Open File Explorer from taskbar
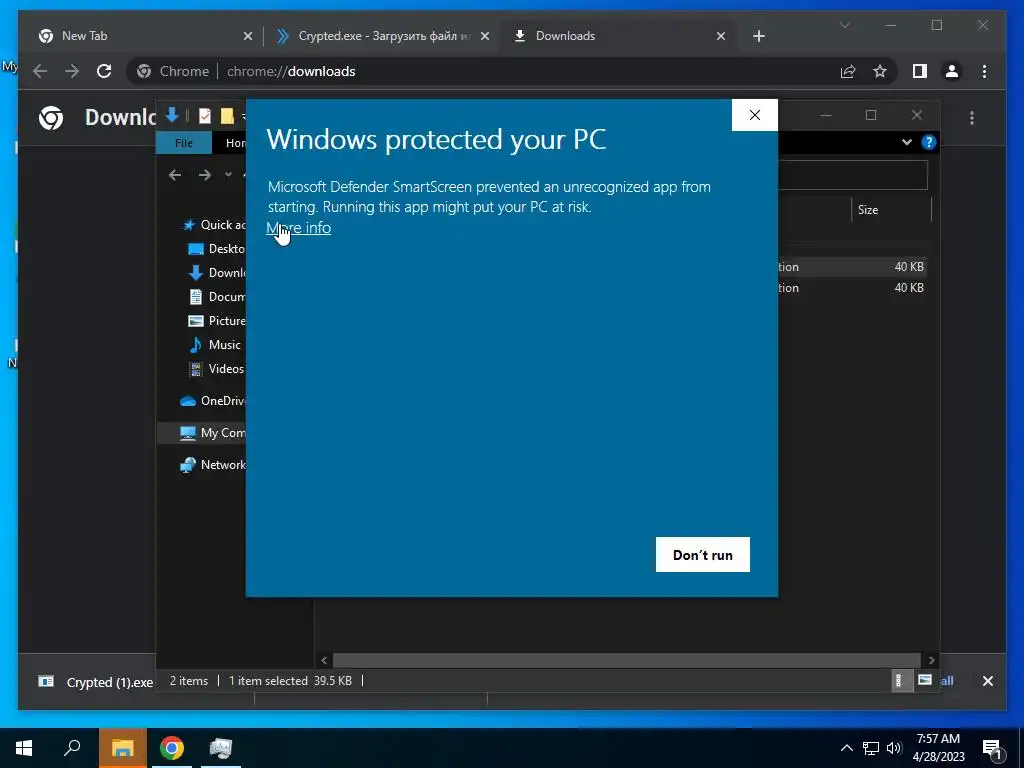 click(122, 748)
